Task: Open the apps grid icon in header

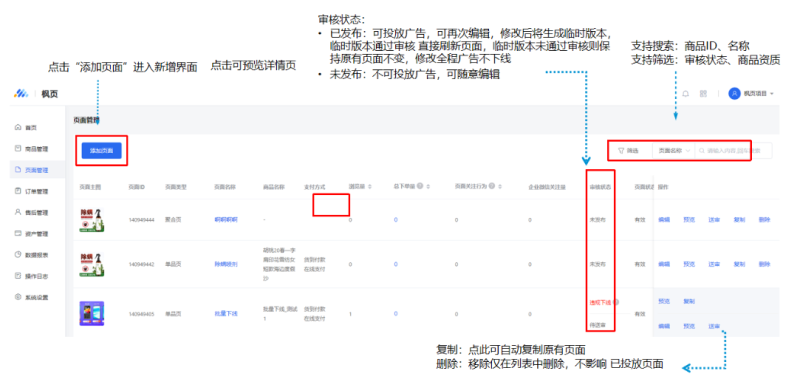Action: click(703, 94)
